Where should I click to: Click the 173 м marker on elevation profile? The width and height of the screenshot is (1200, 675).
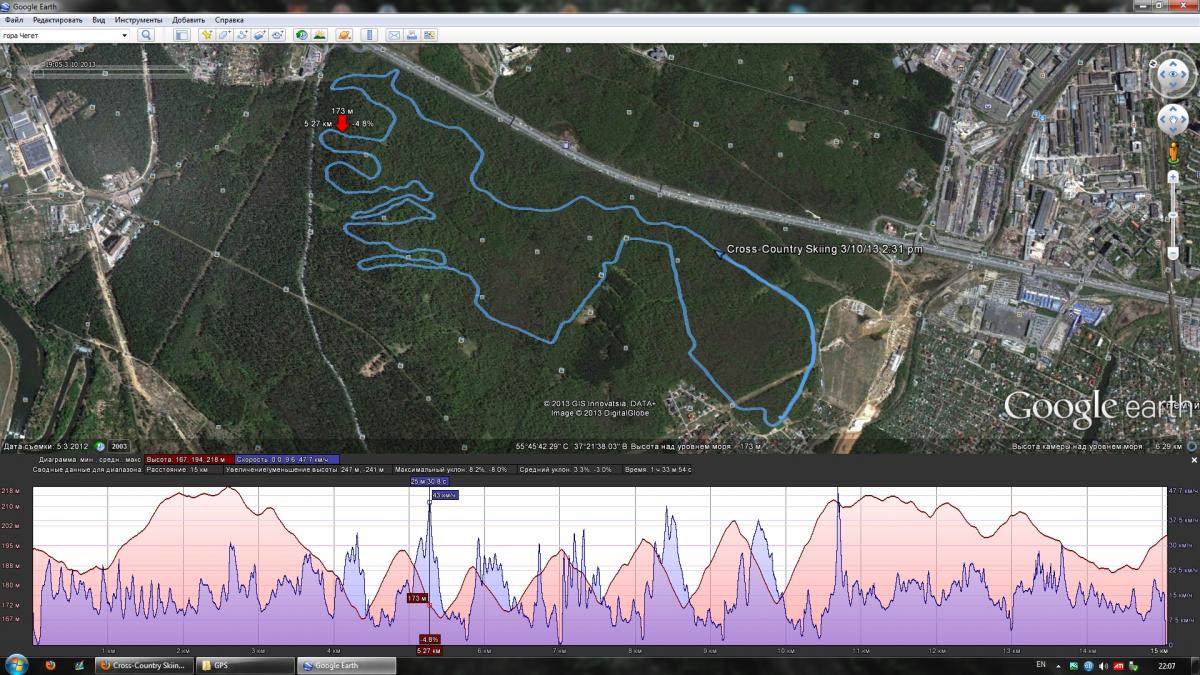(418, 598)
